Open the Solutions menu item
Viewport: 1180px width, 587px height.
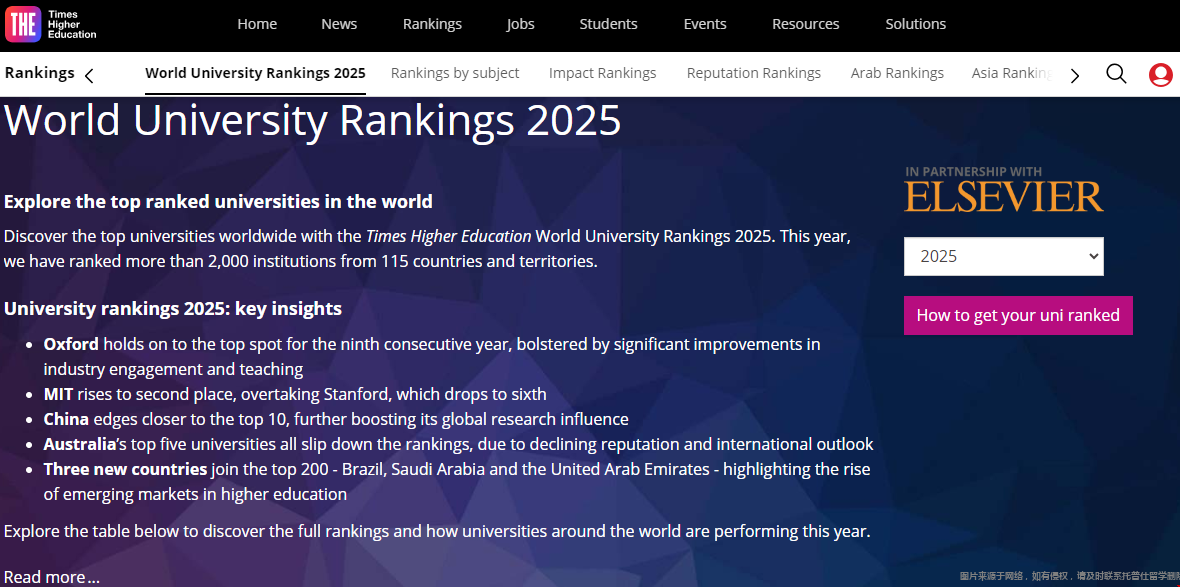pos(916,24)
